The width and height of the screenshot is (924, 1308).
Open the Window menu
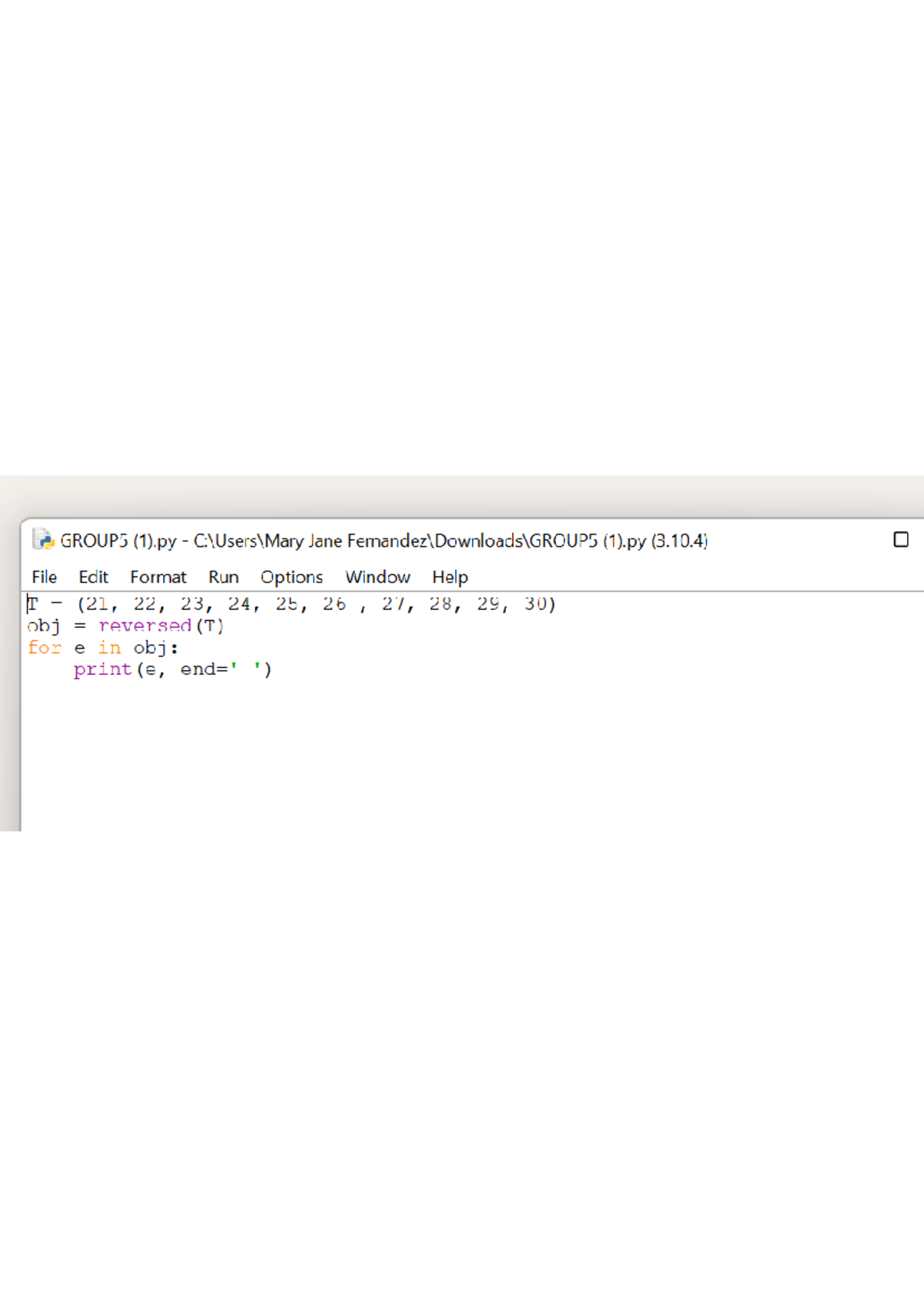coord(377,577)
